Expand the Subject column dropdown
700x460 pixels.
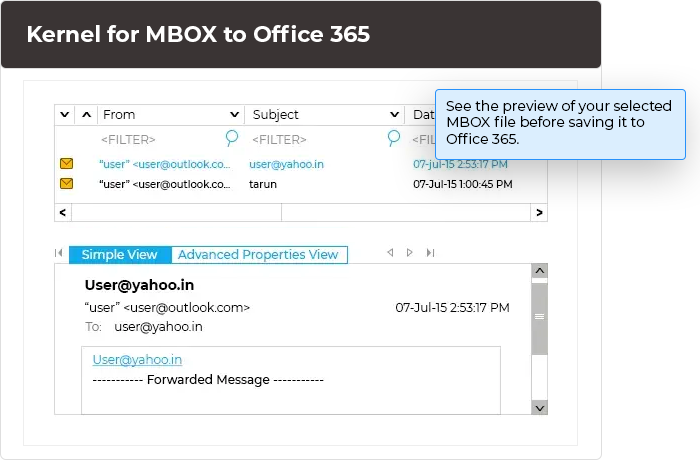click(x=394, y=115)
